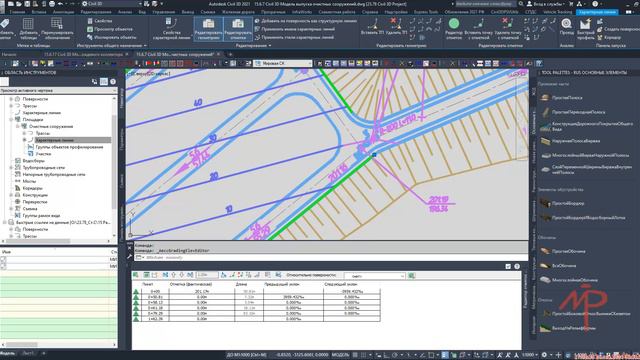Toggle 'Редактировать геометрию' ribbon panel button
Screen dimensions: 640x360
coord(209,29)
